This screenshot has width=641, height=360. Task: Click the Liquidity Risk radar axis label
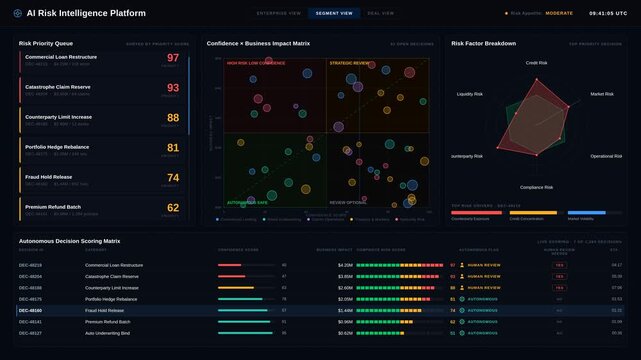(x=470, y=94)
